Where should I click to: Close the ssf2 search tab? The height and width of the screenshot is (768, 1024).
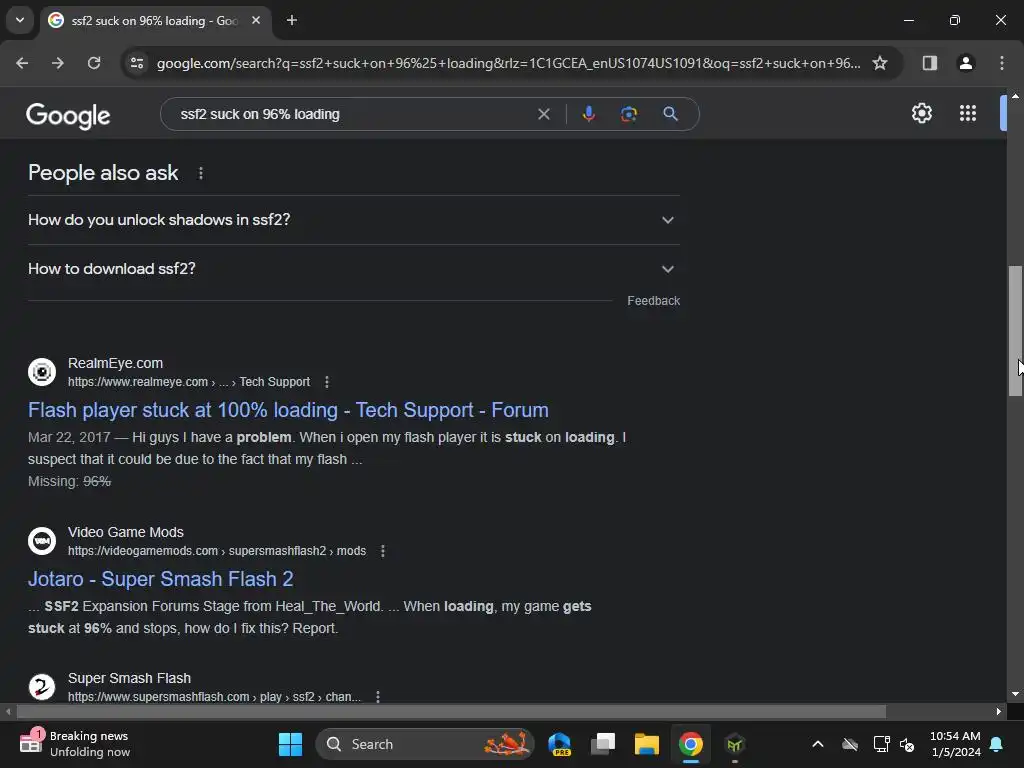(x=256, y=20)
